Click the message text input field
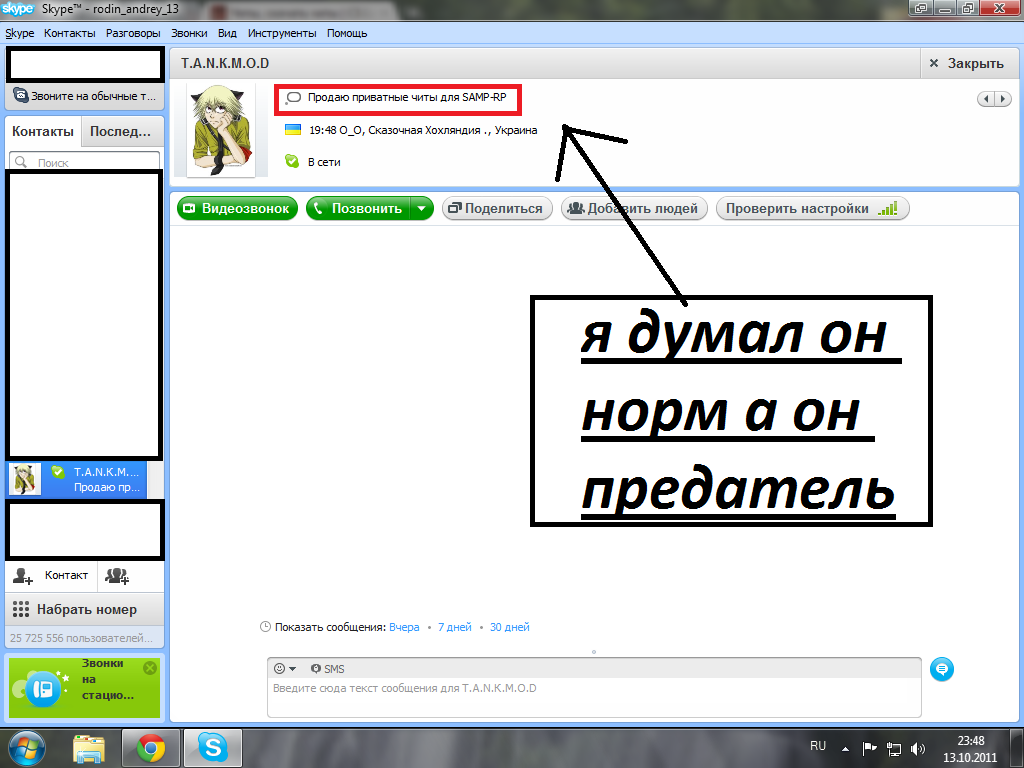 point(593,698)
